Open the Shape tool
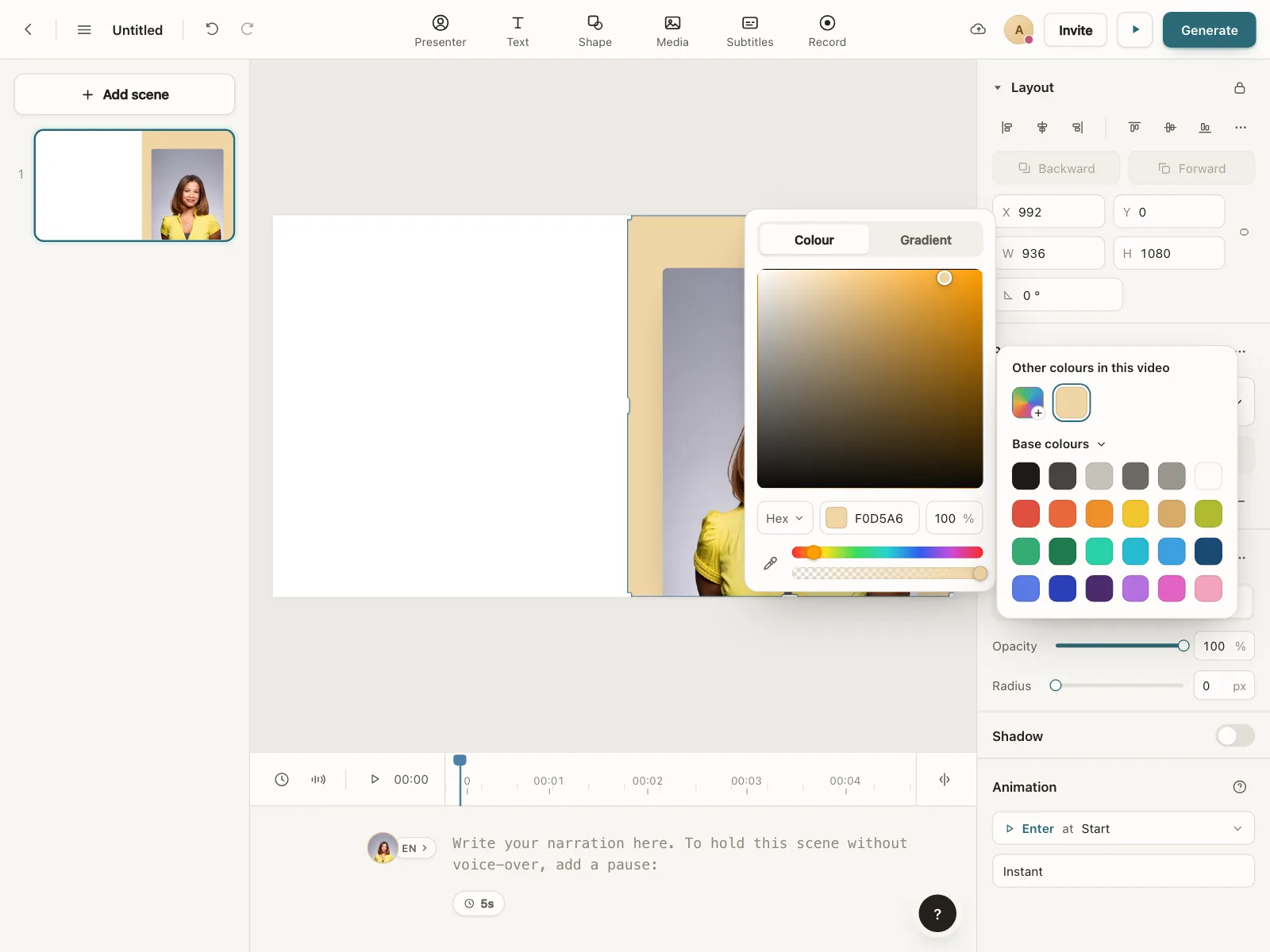The height and width of the screenshot is (952, 1270). click(595, 31)
